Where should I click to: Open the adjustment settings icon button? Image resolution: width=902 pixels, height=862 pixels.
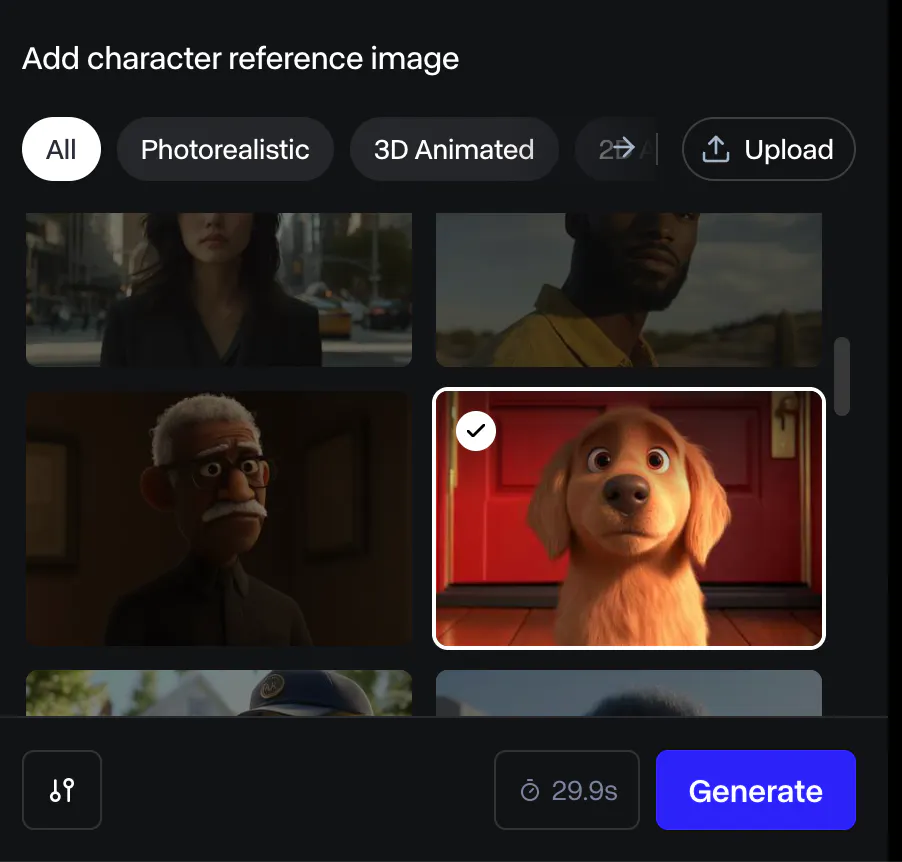point(62,790)
